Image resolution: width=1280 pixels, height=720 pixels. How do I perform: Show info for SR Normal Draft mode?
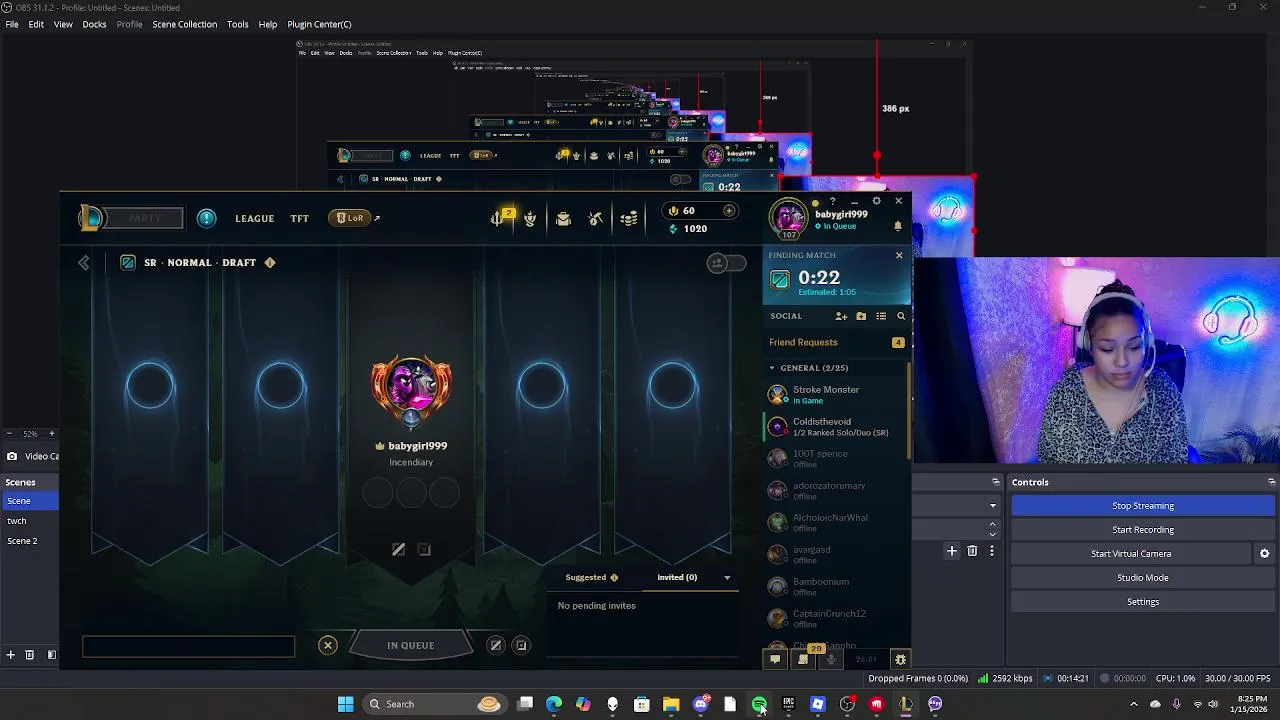(x=269, y=262)
